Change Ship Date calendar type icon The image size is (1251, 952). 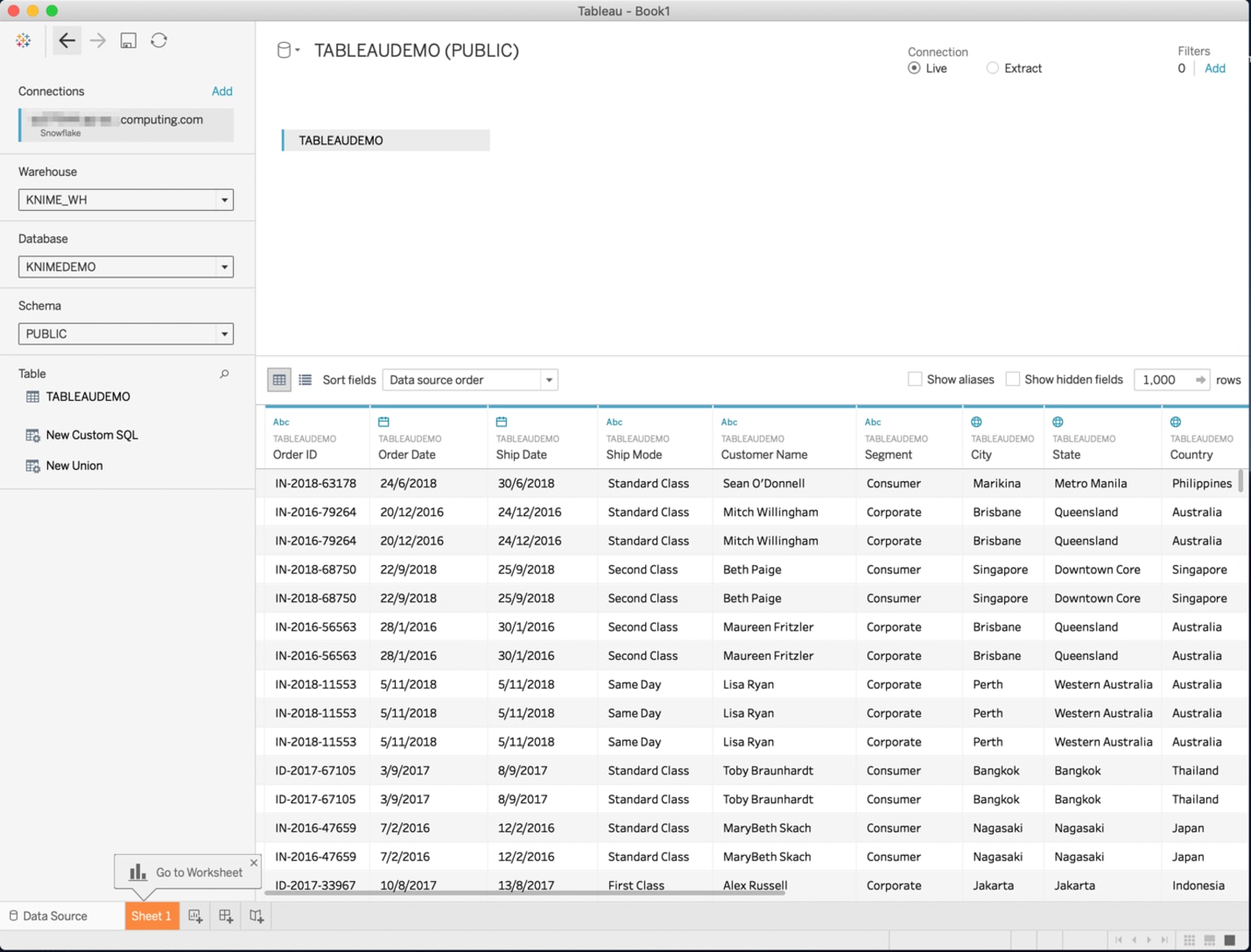[502, 422]
